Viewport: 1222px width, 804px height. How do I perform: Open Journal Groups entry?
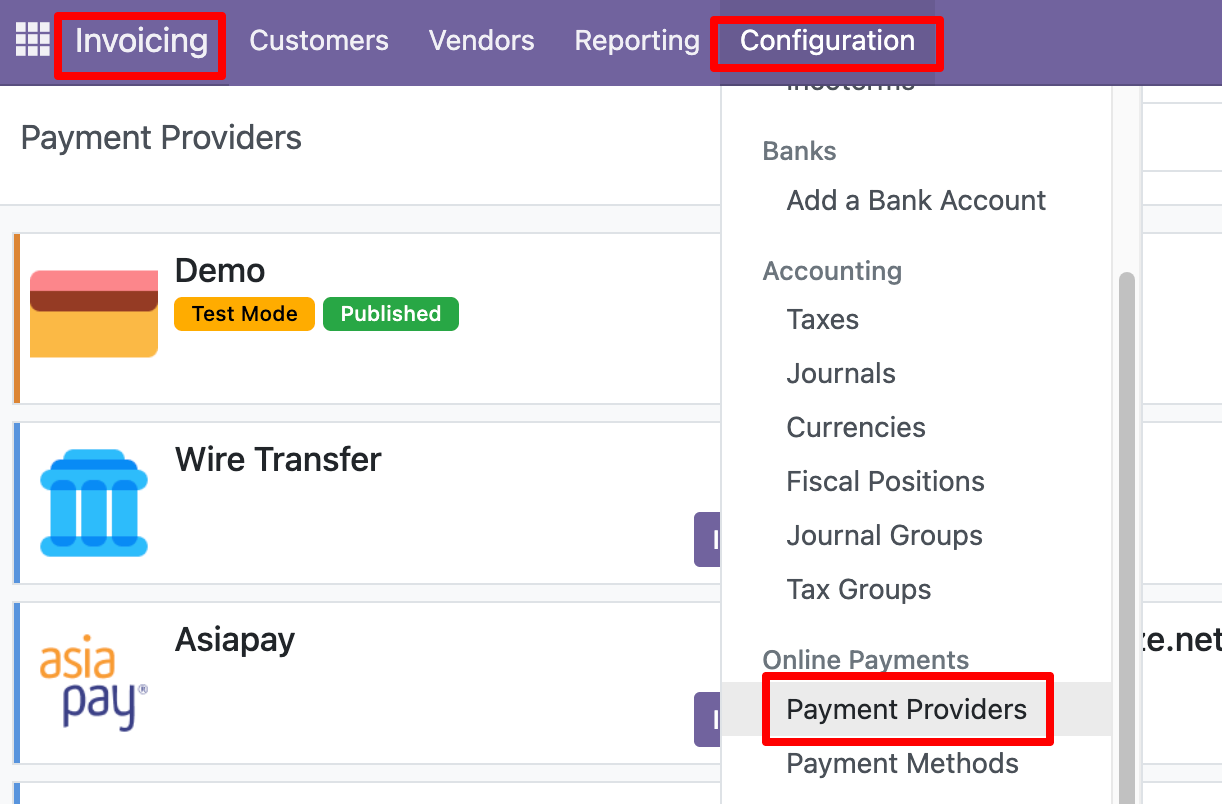884,536
